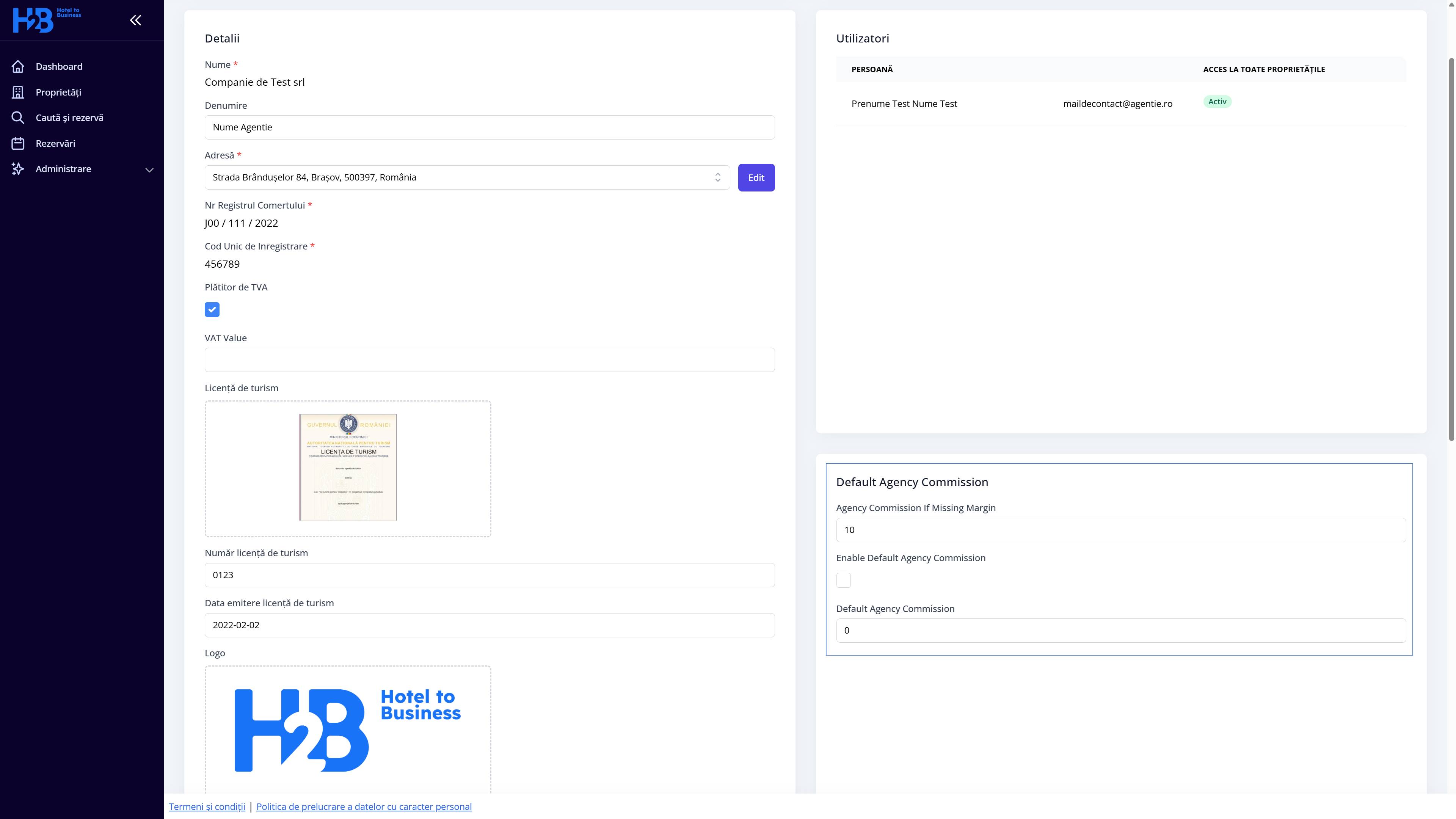Viewport: 1456px width, 819px height.
Task: Click the page vertical scrollbar
Action: 1451,249
